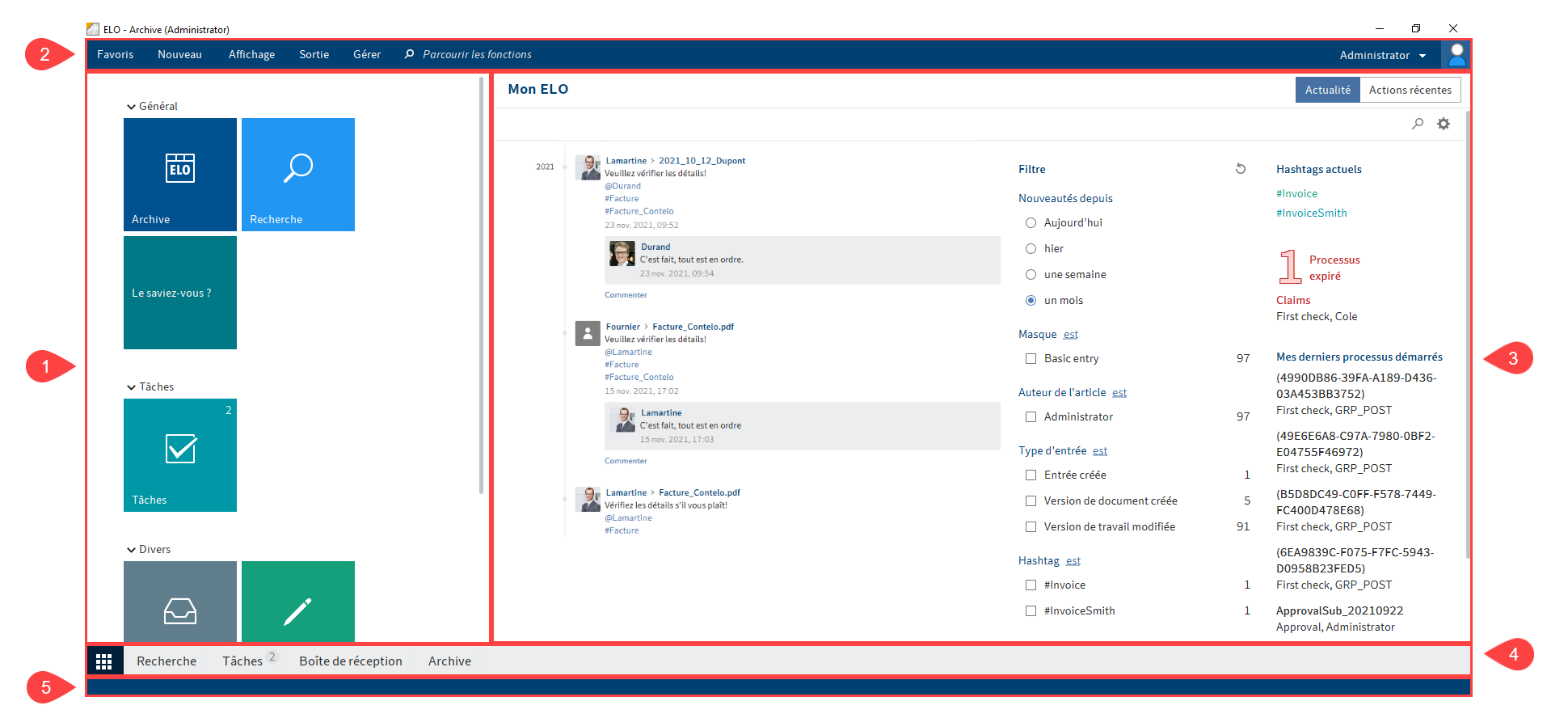Screen dimensions: 1568x718
Task: Toggle Type d'entrée 'est' operator
Action: coord(1100,451)
